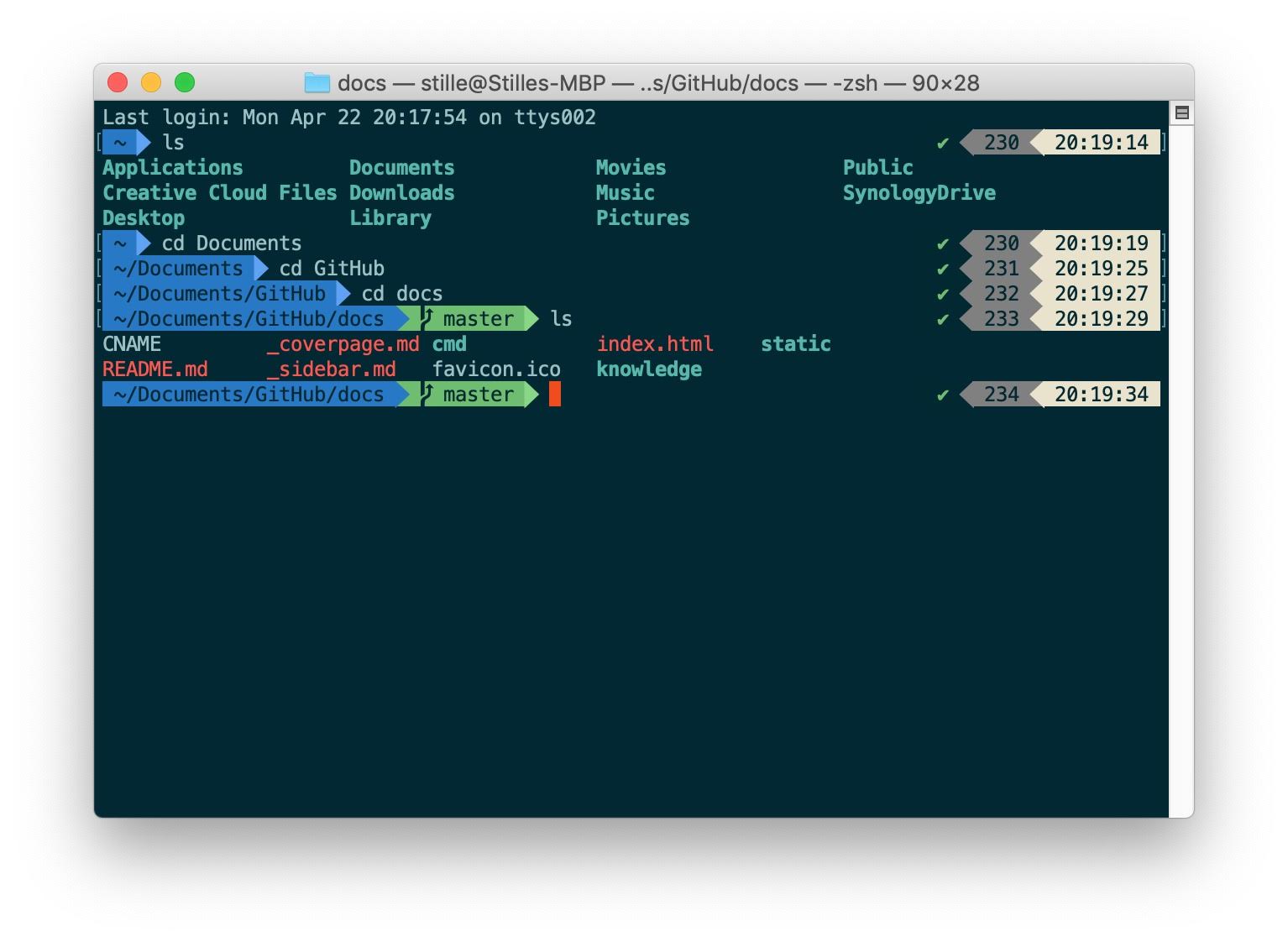Click the index.html file name
1288x942 pixels.
(655, 344)
